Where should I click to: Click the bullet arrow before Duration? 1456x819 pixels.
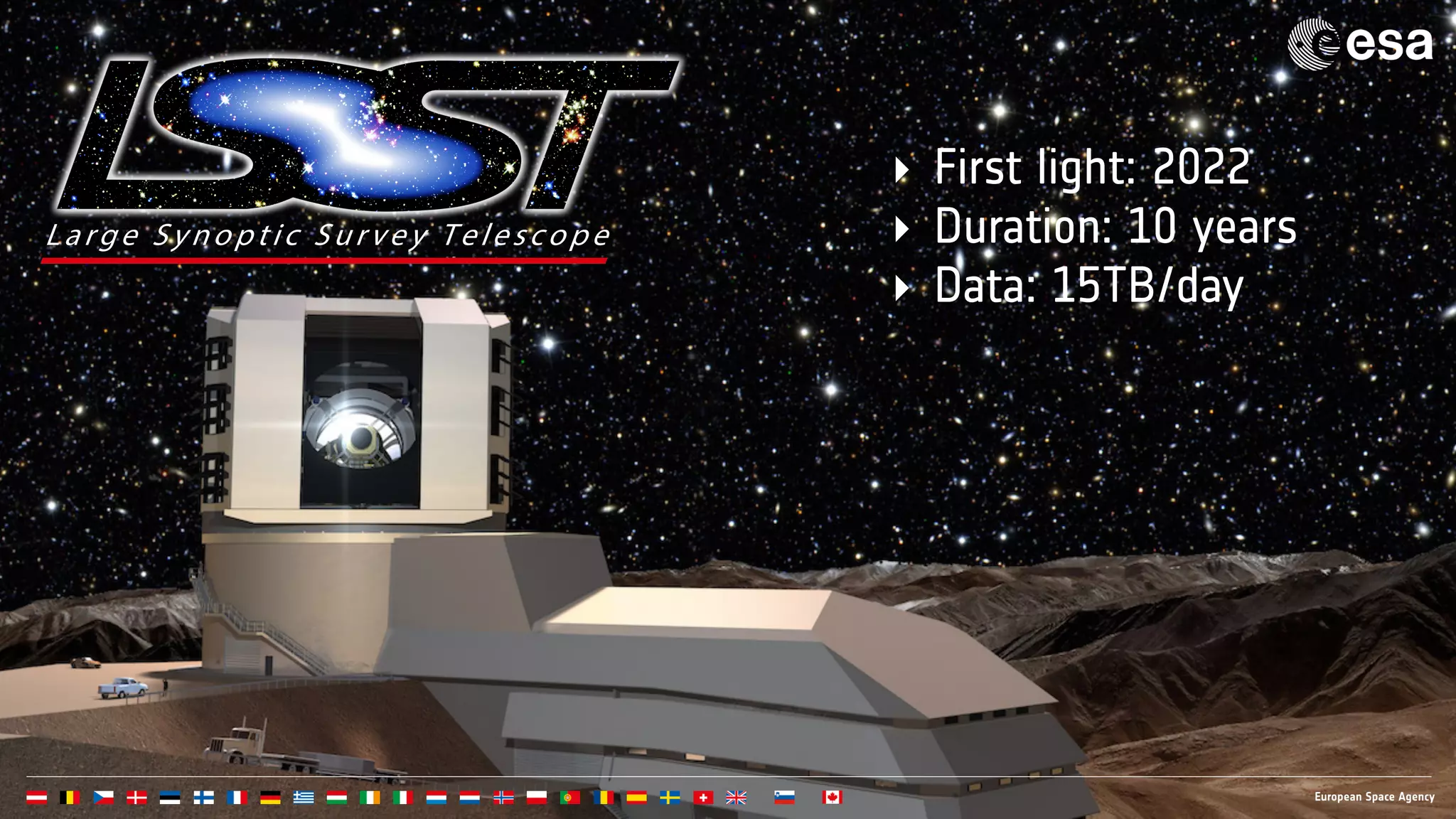[902, 229]
